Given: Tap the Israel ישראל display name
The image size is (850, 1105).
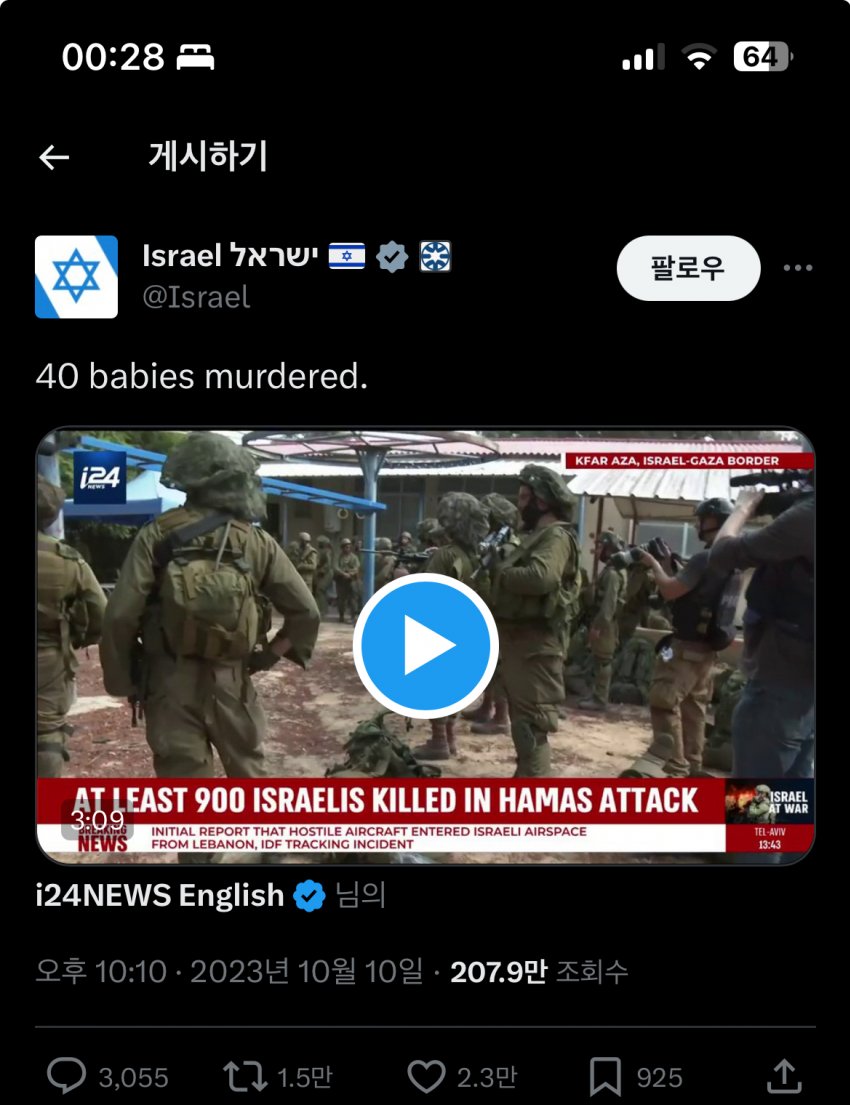Looking at the screenshot, I should [230, 256].
